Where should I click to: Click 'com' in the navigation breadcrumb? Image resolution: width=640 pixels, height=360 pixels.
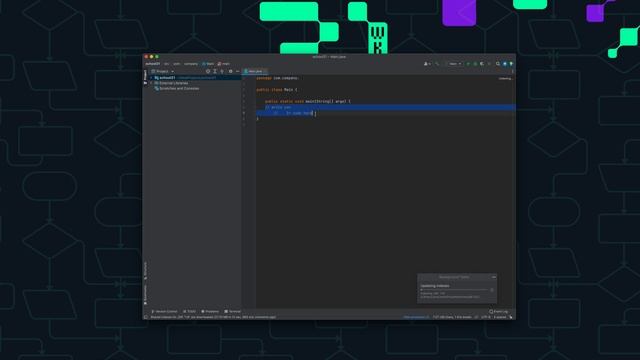click(x=176, y=64)
